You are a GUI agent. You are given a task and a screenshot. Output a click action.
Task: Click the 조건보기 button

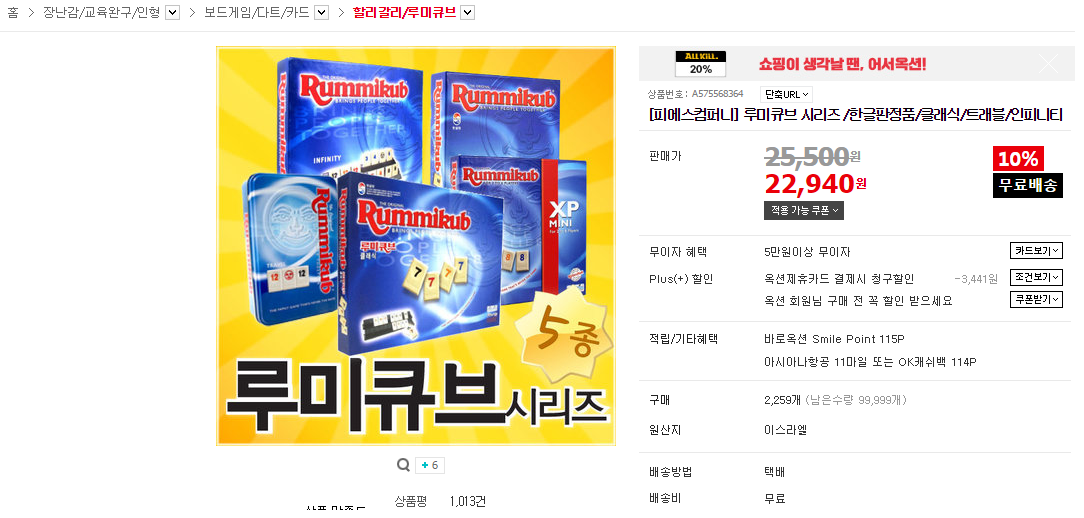[1036, 277]
